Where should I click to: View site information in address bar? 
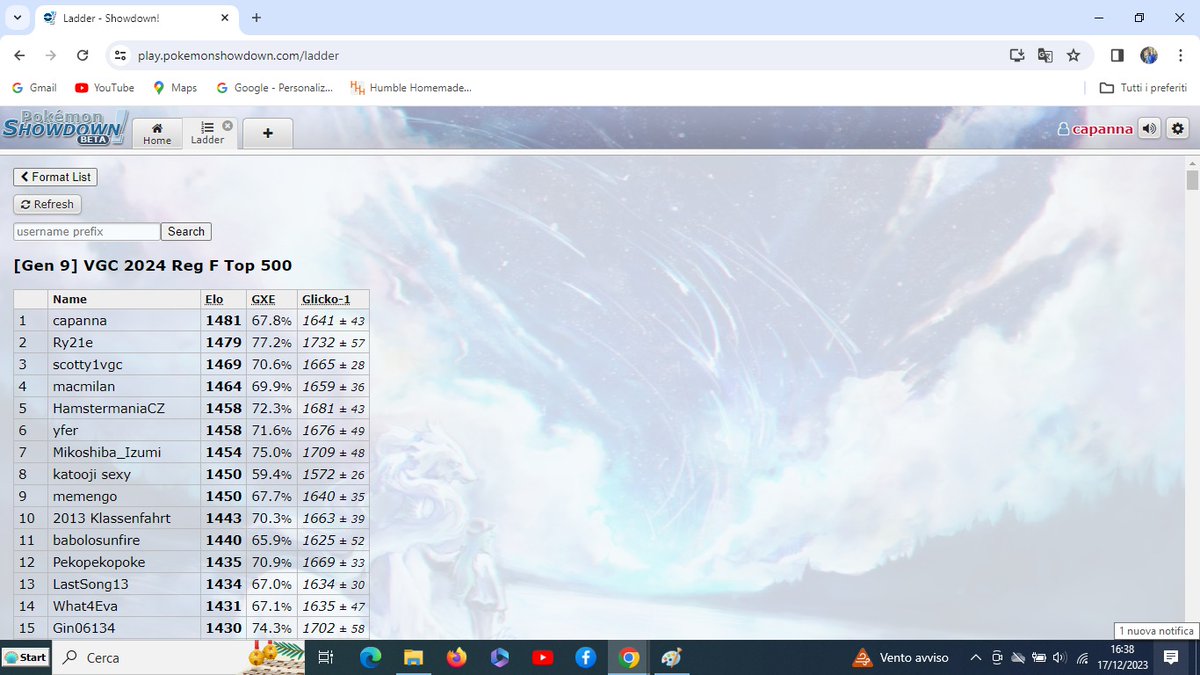point(120,56)
